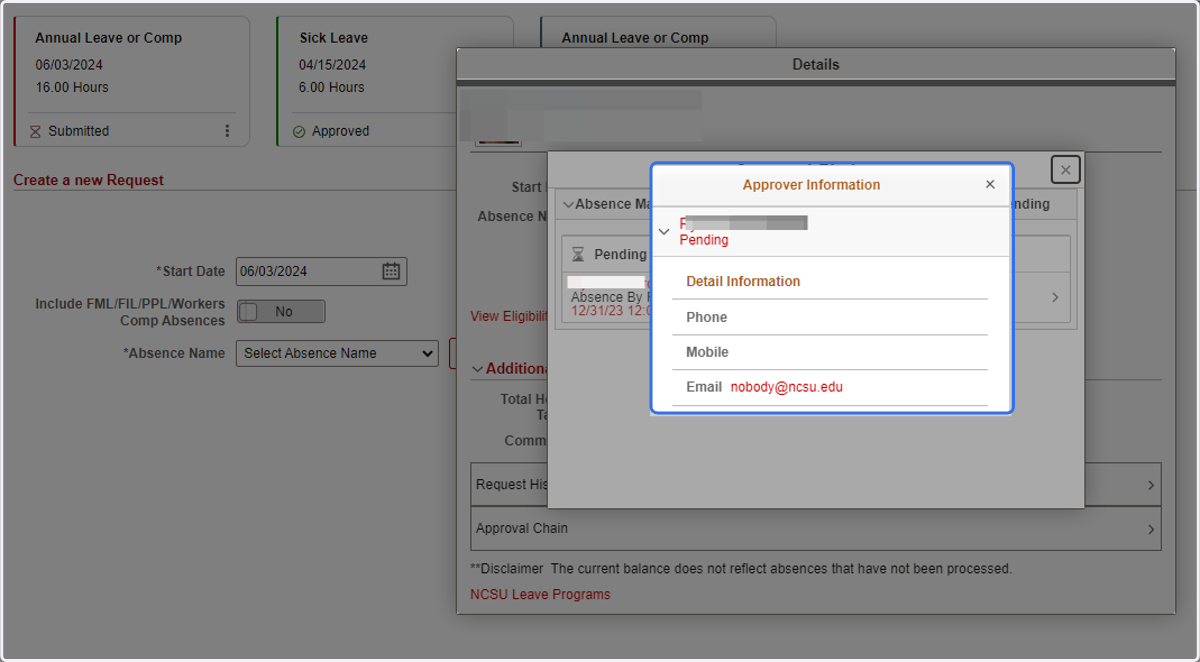Viewport: 1200px width, 662px height.
Task: Click the red Pending status under approver
Action: [x=704, y=240]
